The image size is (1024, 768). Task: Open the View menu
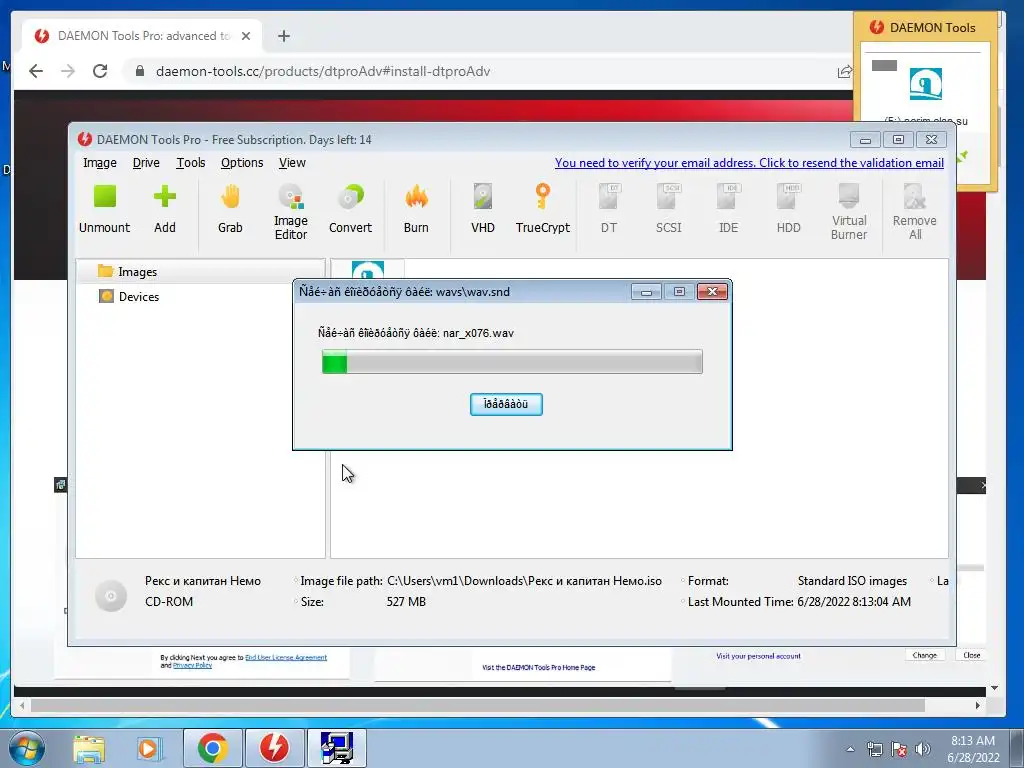point(292,163)
